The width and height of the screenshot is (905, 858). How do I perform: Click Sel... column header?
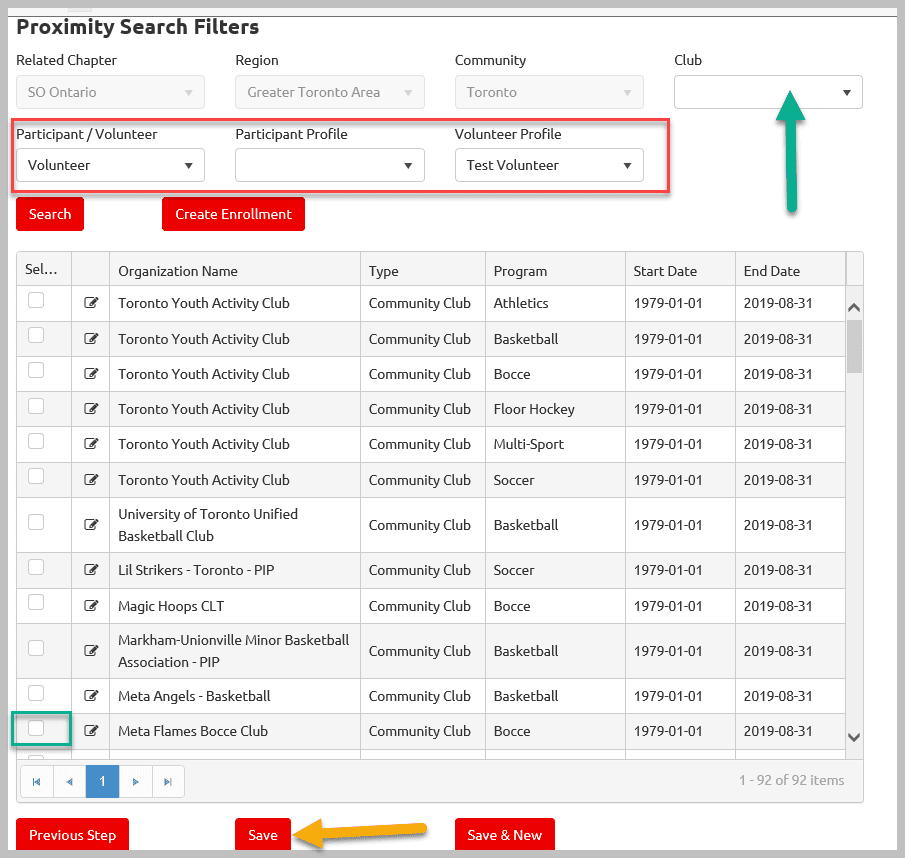44,269
